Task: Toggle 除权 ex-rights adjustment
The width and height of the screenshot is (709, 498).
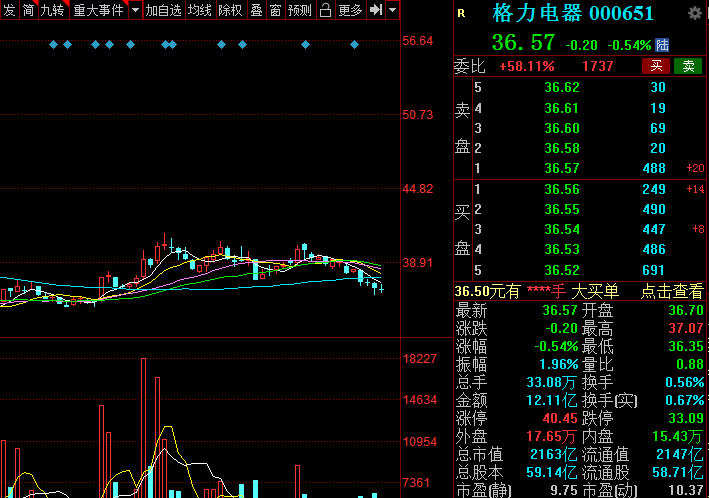Action: 230,10
